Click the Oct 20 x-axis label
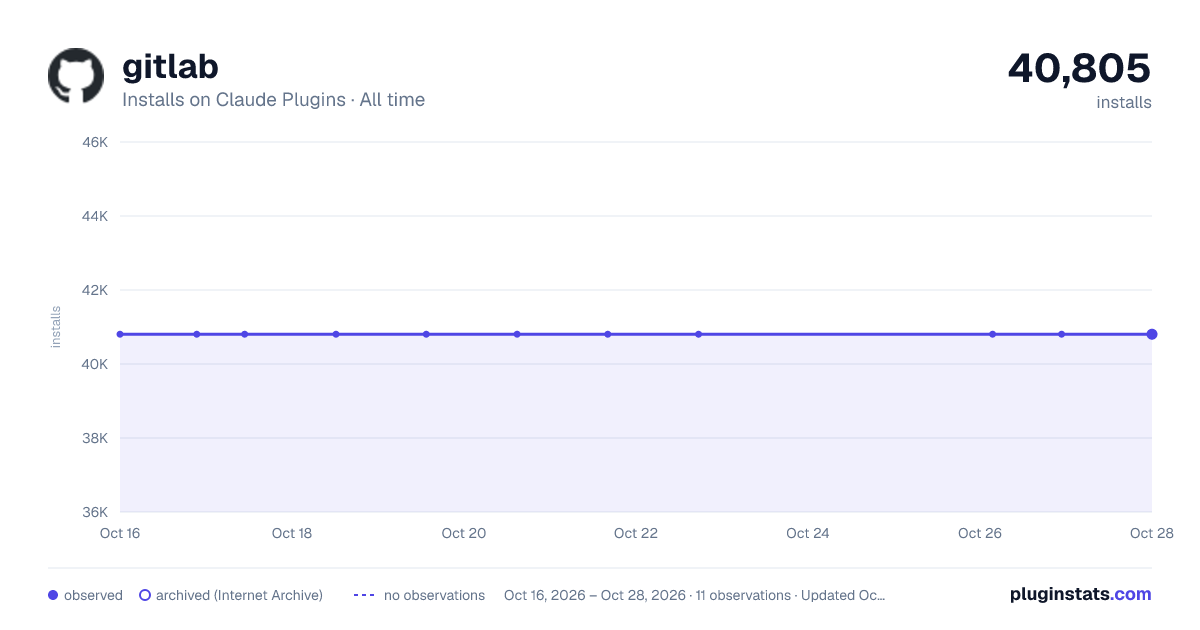Screen dimensions: 1200x630 pyautogui.click(x=464, y=533)
